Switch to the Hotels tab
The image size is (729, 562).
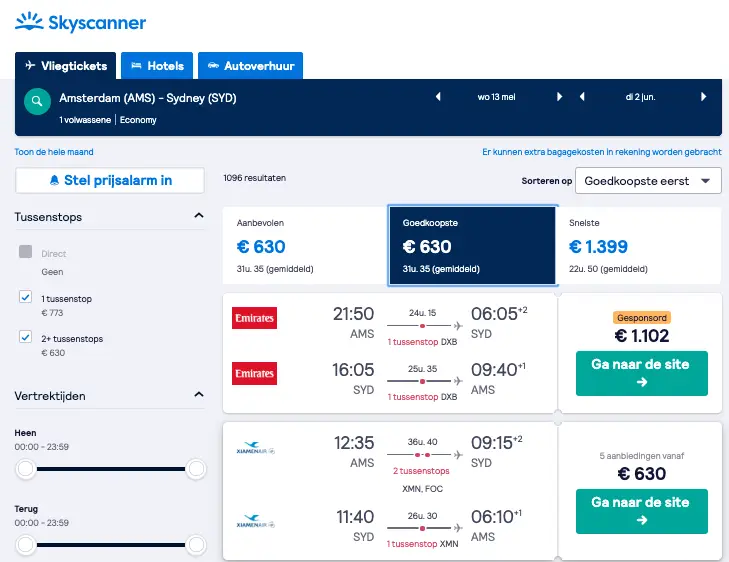157,66
